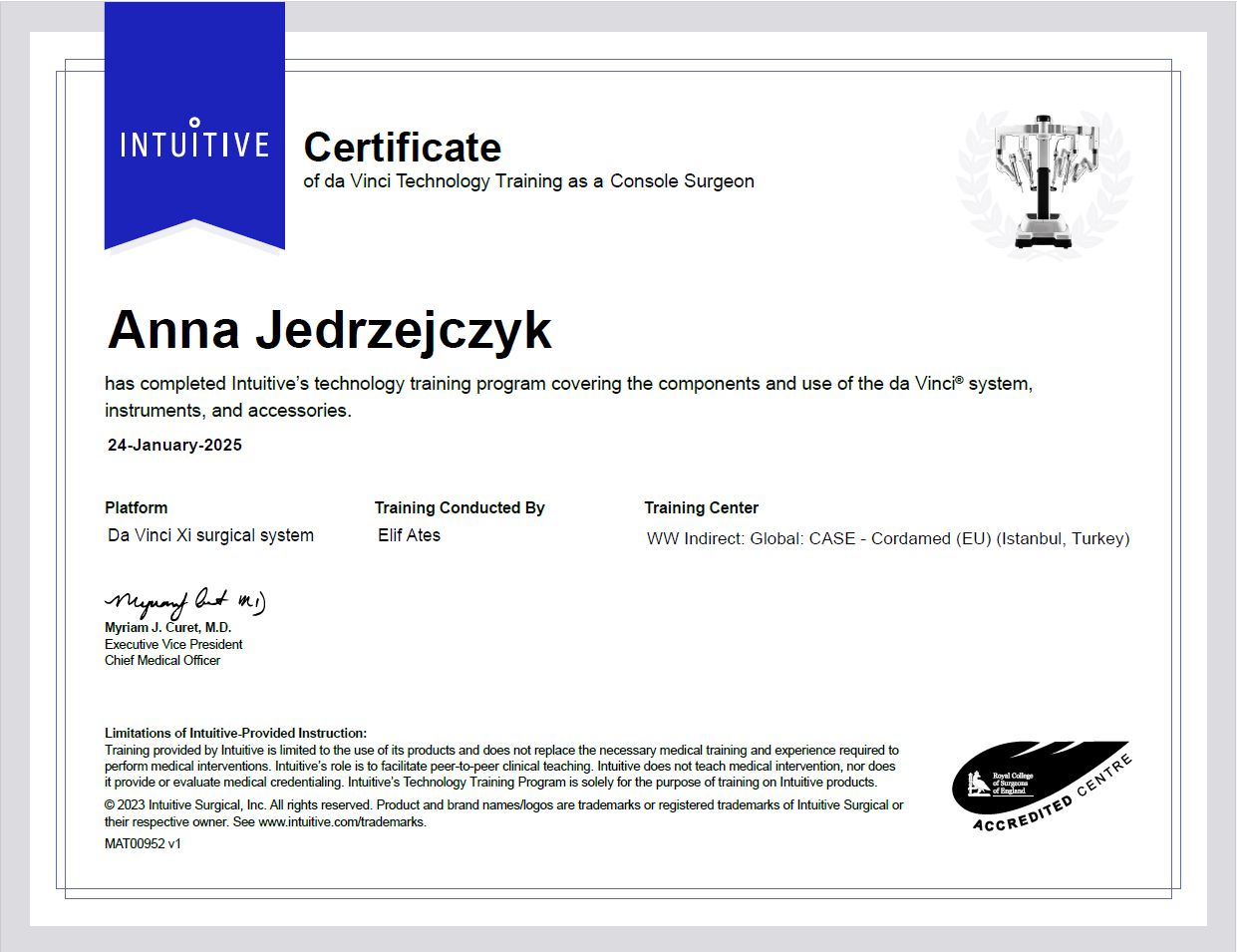Click the 'Chief Medical Officer' title

(162, 660)
